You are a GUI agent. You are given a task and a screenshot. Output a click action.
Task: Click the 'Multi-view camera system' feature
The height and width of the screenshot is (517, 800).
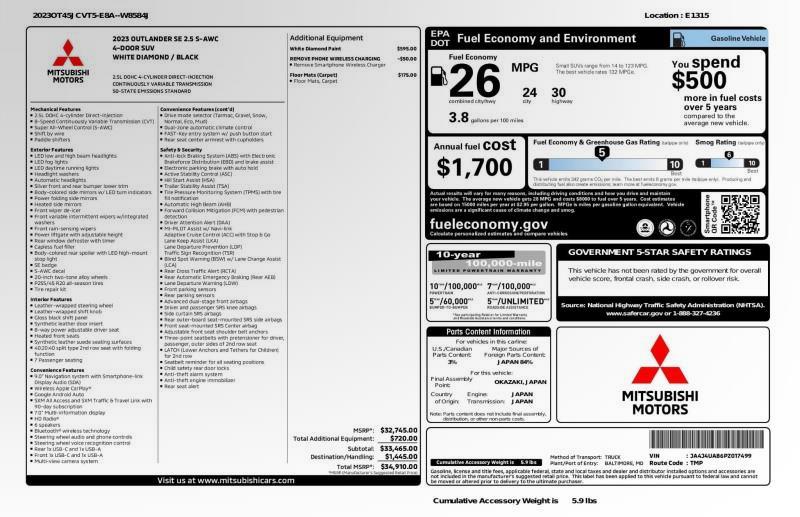(x=66, y=461)
